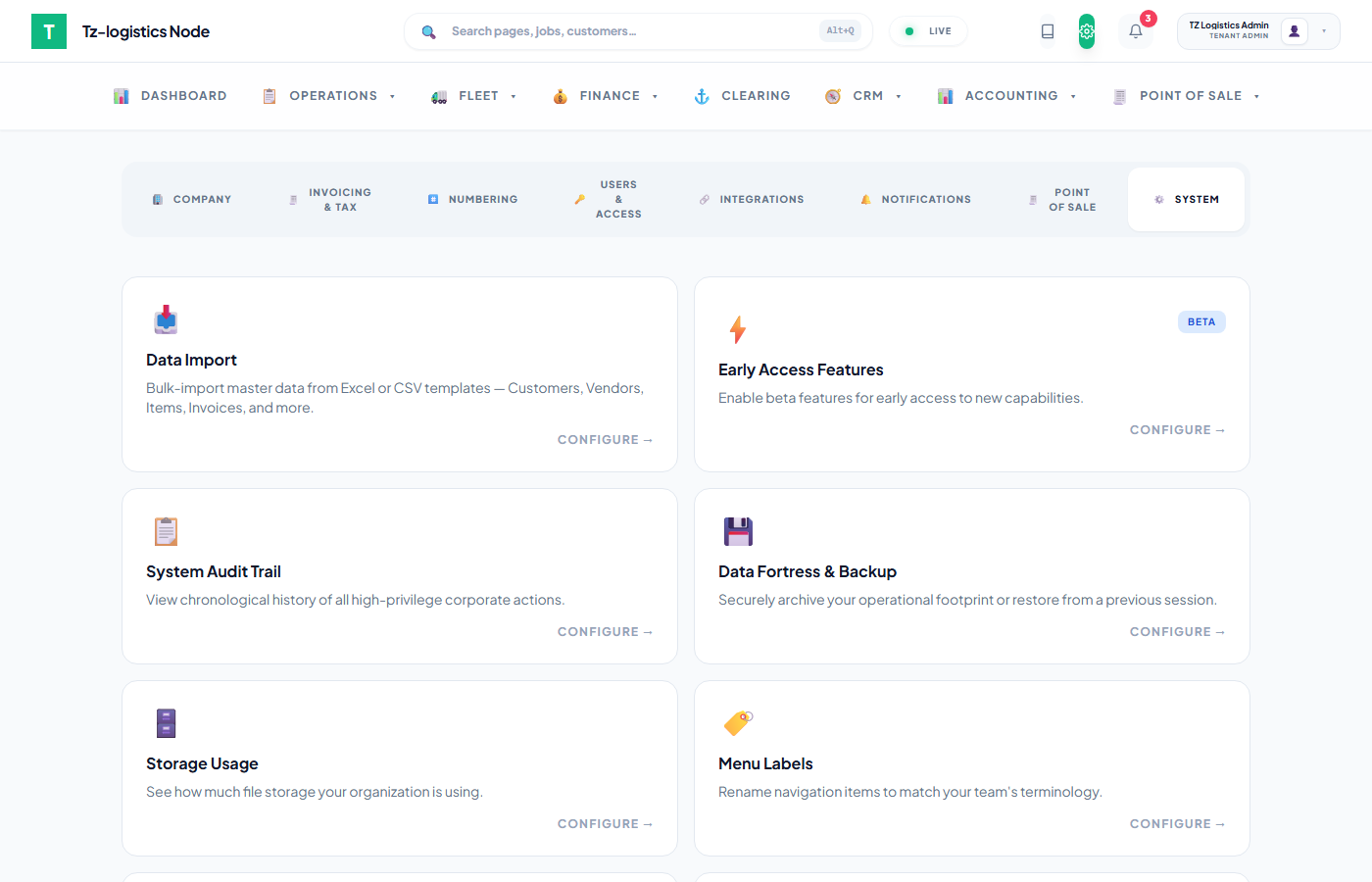The image size is (1372, 882).
Task: Switch to the Company settings tab
Action: 192,199
